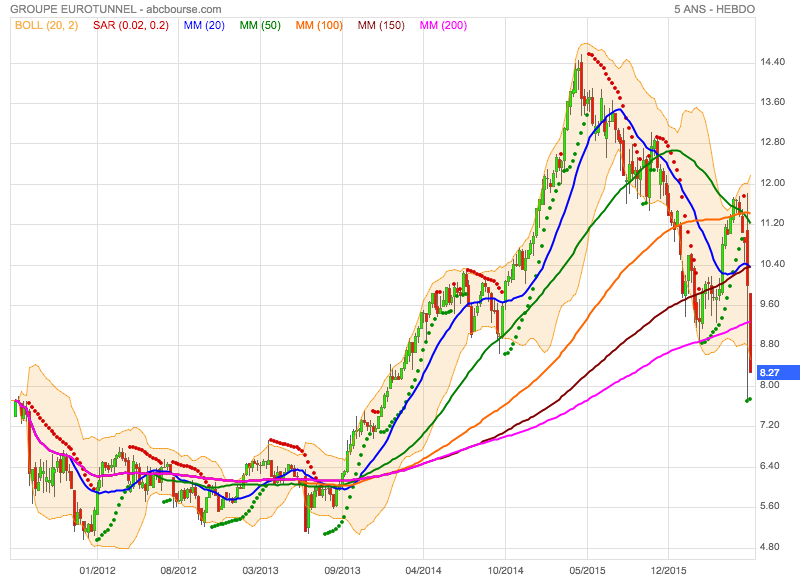800x580 pixels.
Task: Click the blue 8.27 current price tag
Action: (x=779, y=373)
